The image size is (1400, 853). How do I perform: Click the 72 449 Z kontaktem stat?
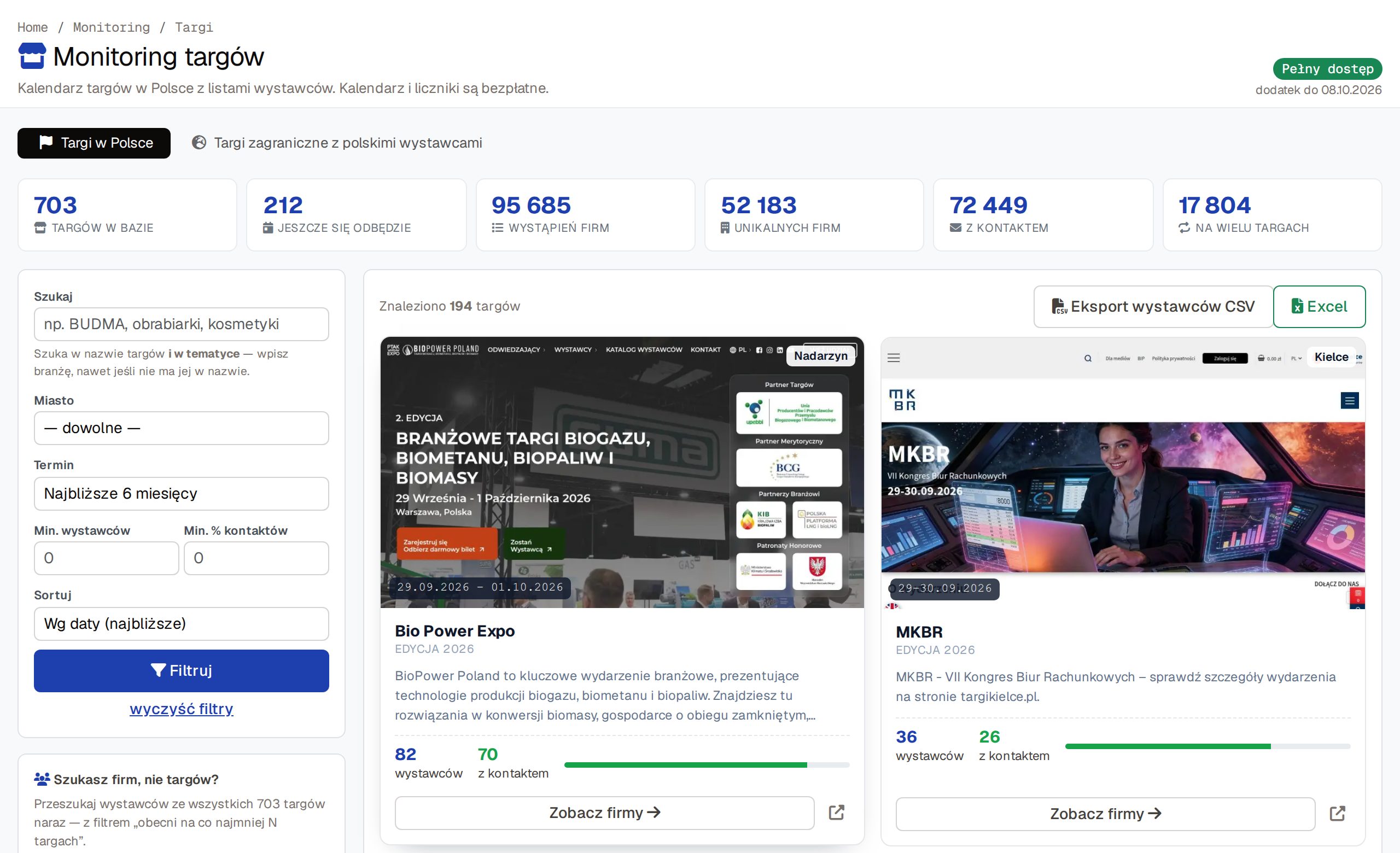(1043, 215)
